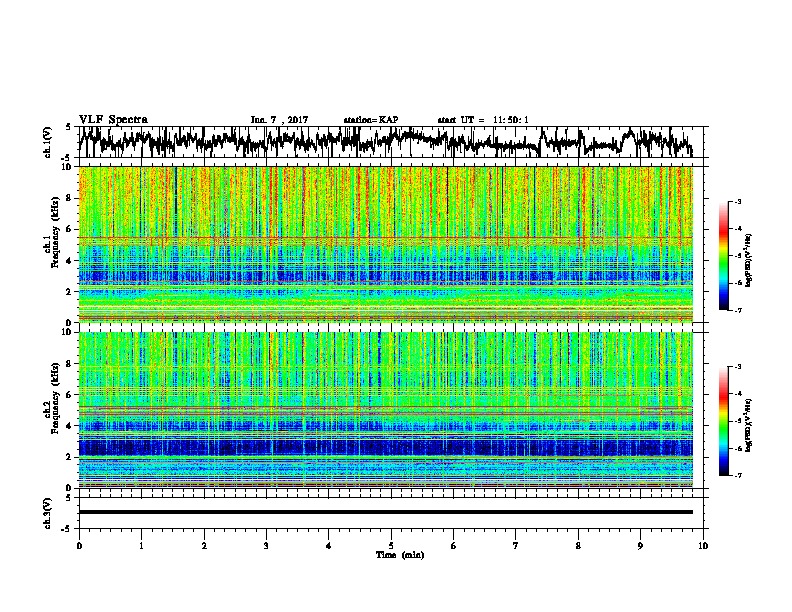This screenshot has height=612, width=792.
Task: Click the 8 minute tick label
Action: 578,545
